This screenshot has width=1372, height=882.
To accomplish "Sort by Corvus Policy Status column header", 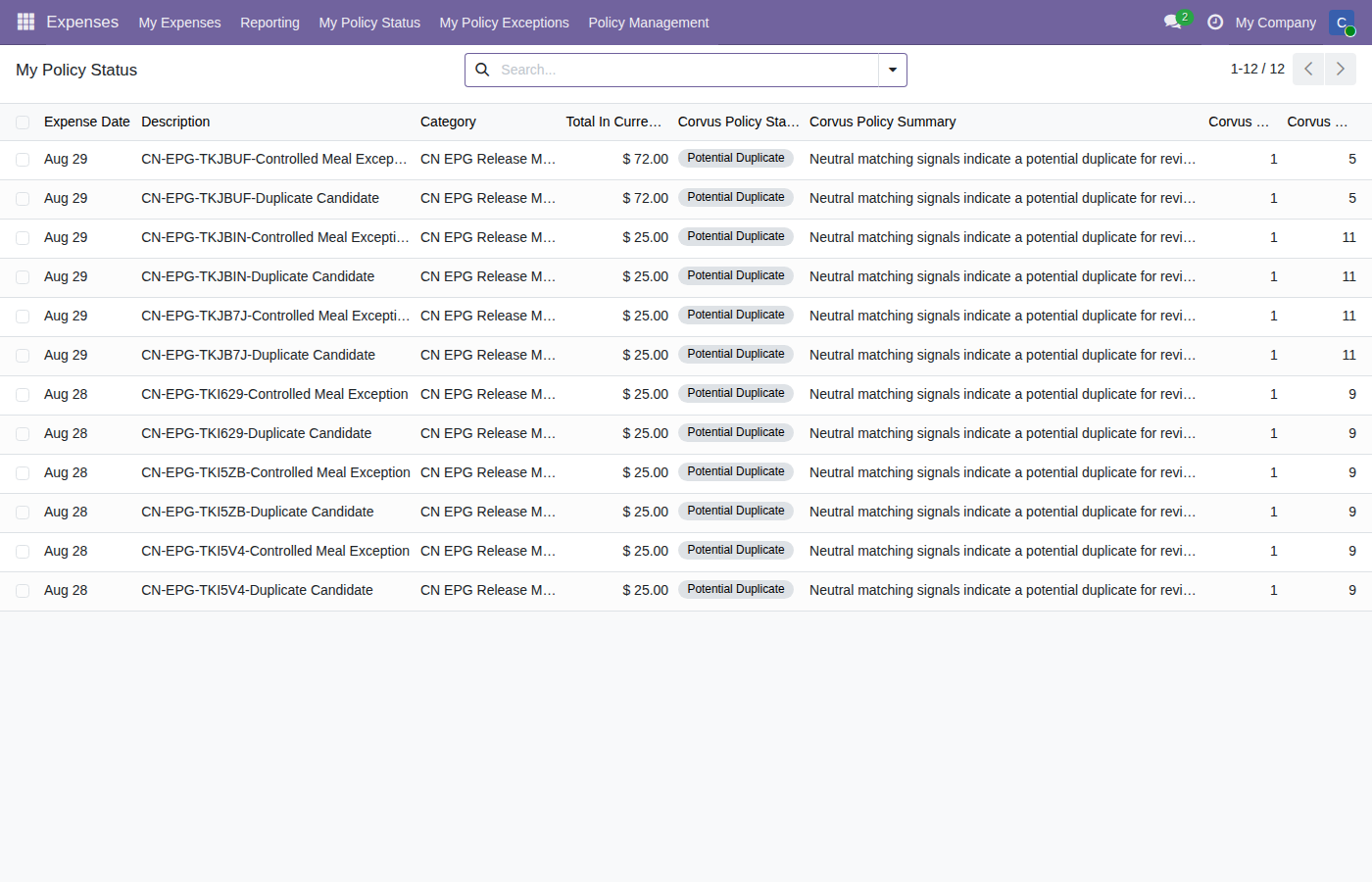I will click(x=739, y=122).
